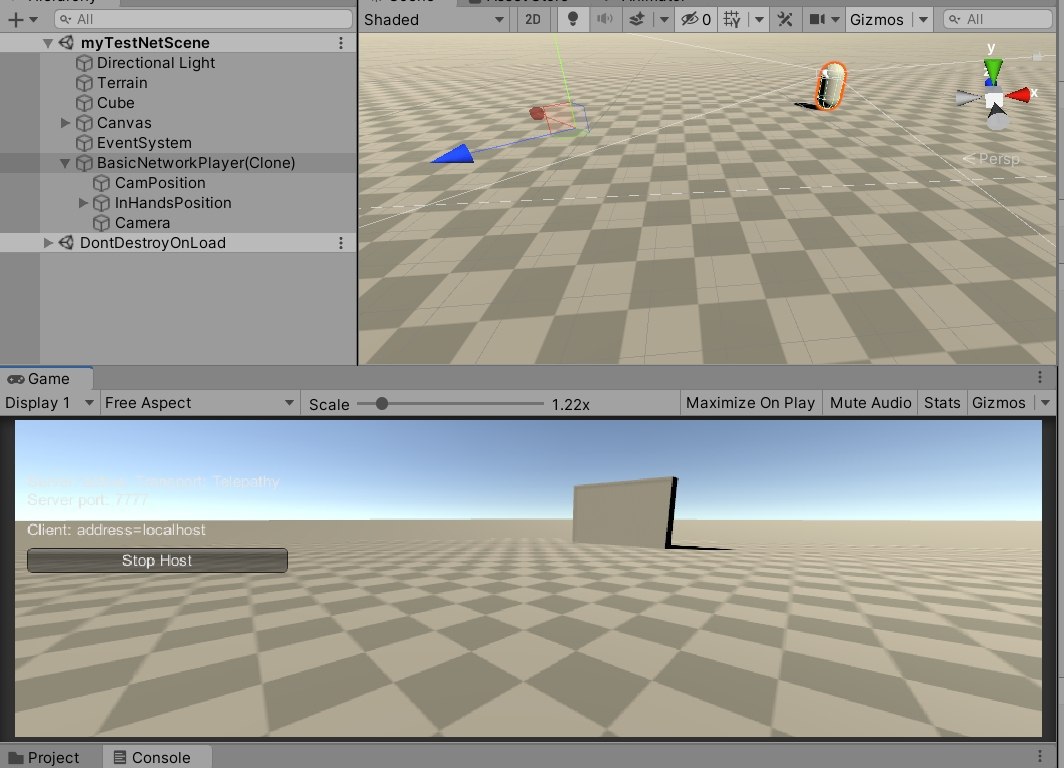Open Scene view Gizmos dropdown arrow
1064x768 pixels.
click(x=923, y=20)
